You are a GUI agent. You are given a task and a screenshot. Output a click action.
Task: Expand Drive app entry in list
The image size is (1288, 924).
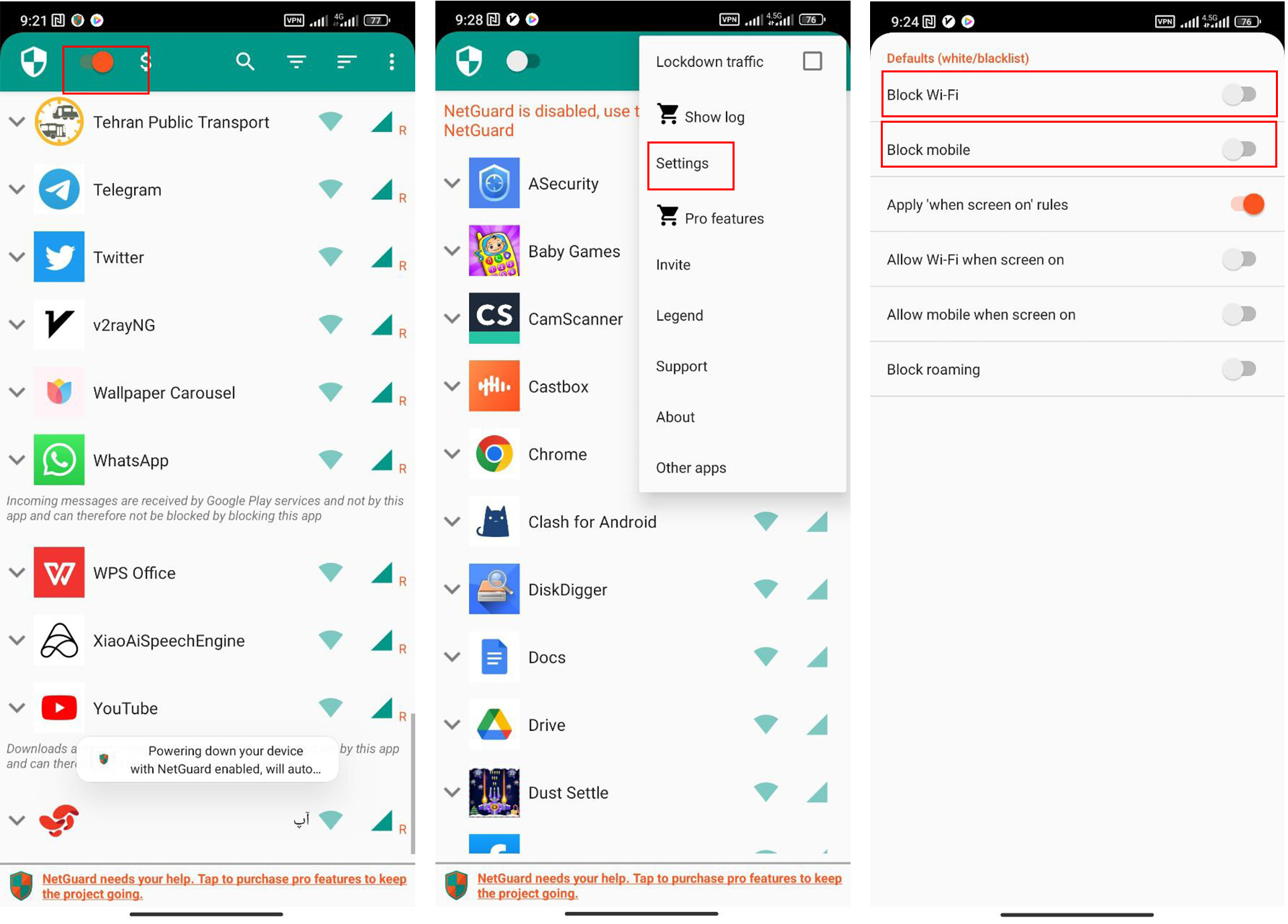(452, 724)
